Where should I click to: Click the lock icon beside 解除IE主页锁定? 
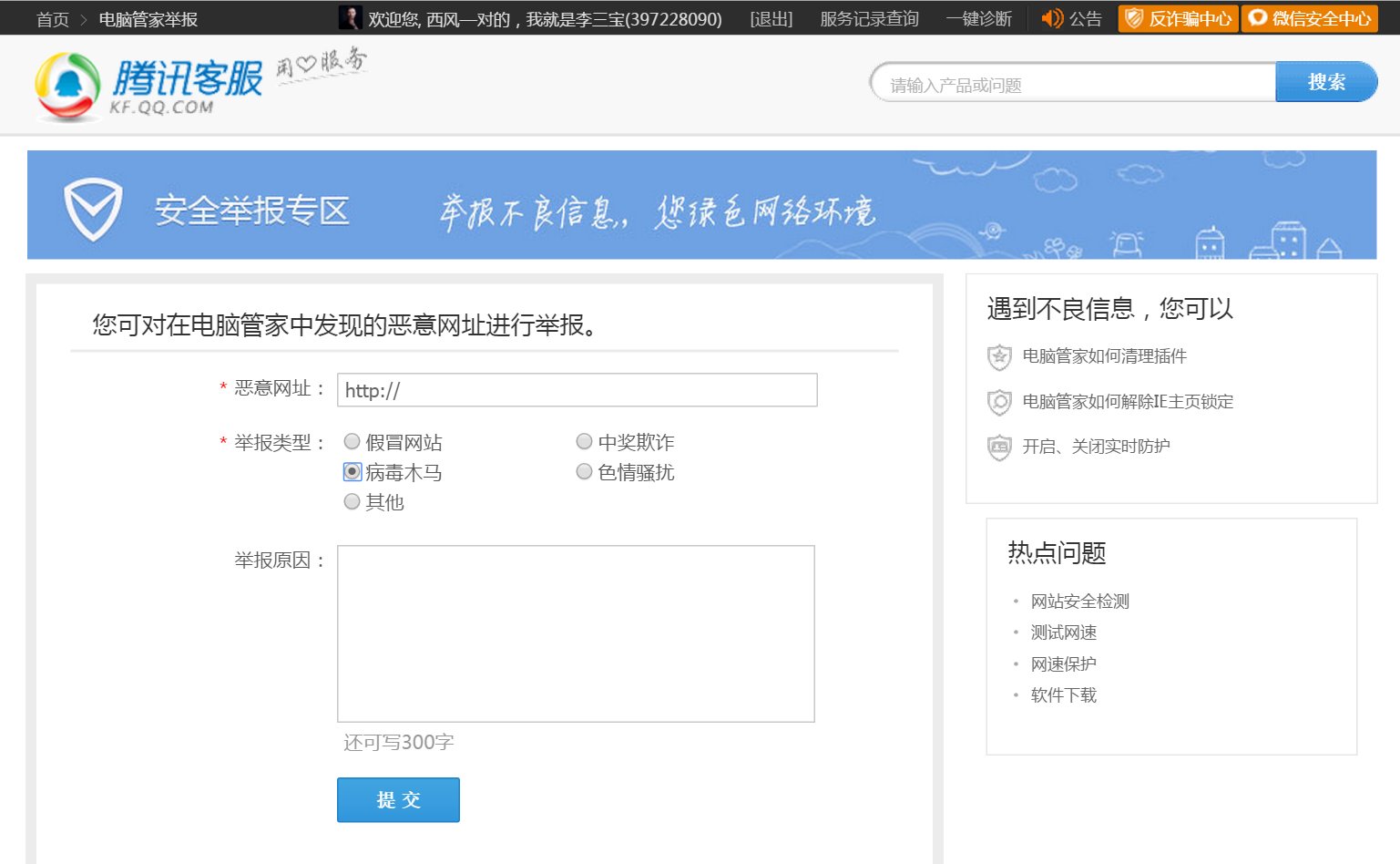point(999,402)
